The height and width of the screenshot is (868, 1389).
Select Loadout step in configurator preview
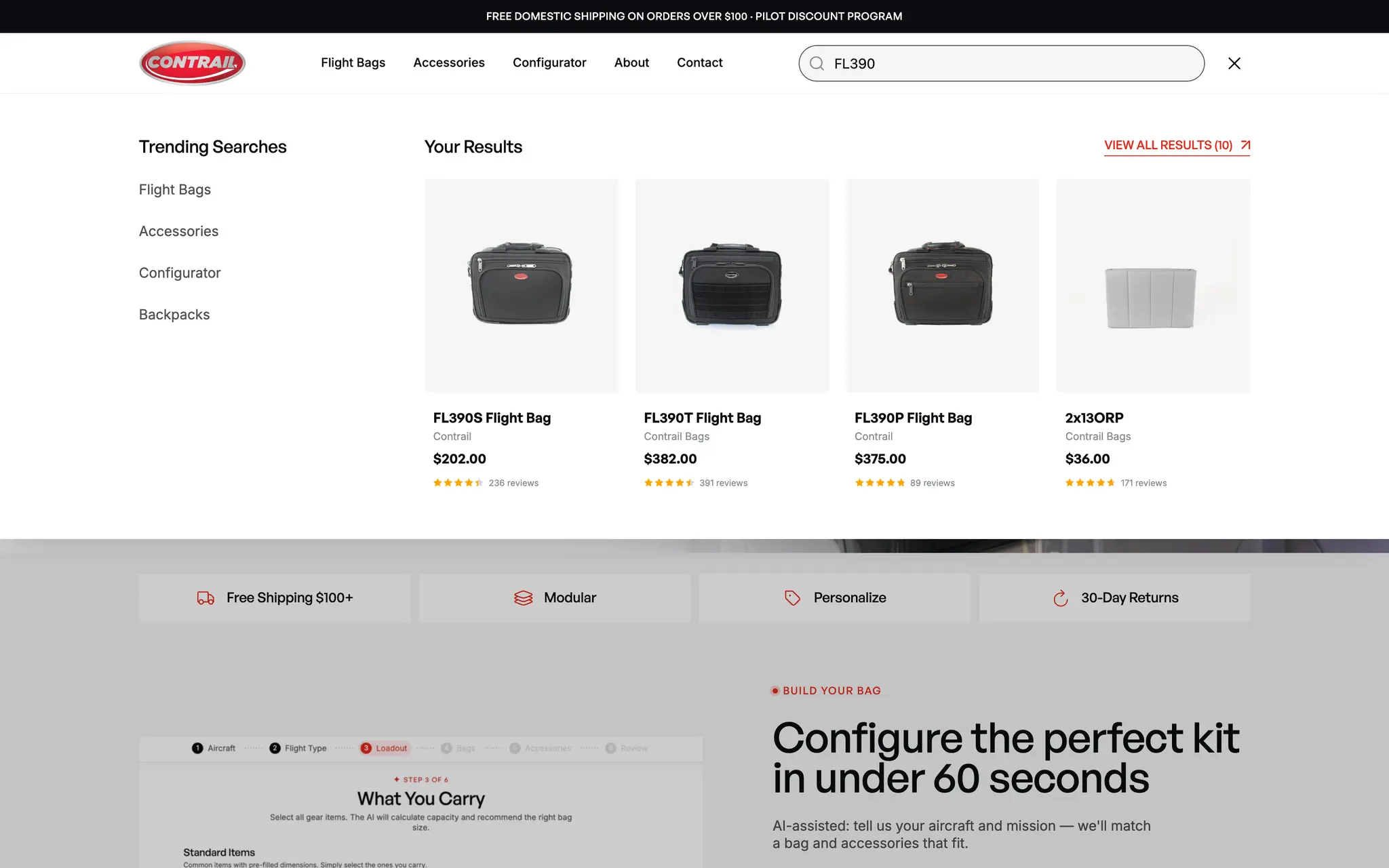385,748
